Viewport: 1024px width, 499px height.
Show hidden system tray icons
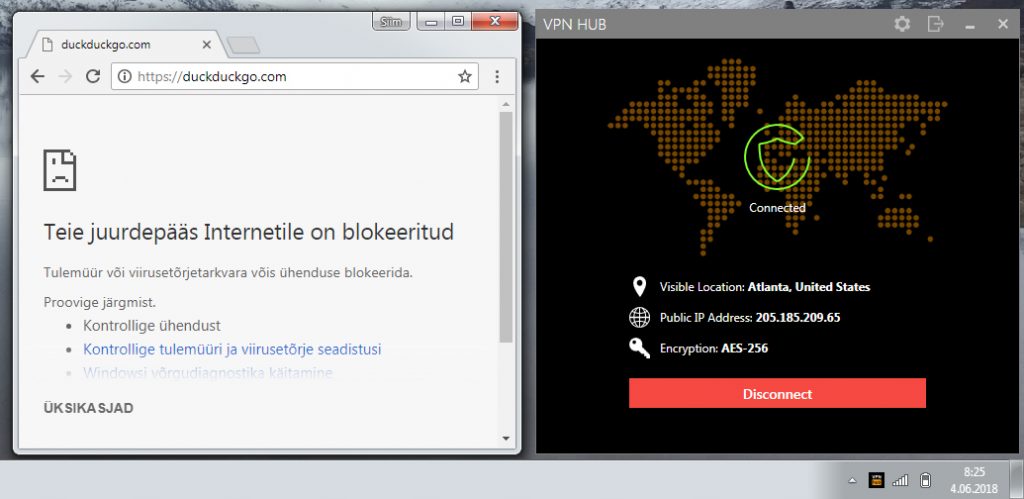tap(852, 481)
